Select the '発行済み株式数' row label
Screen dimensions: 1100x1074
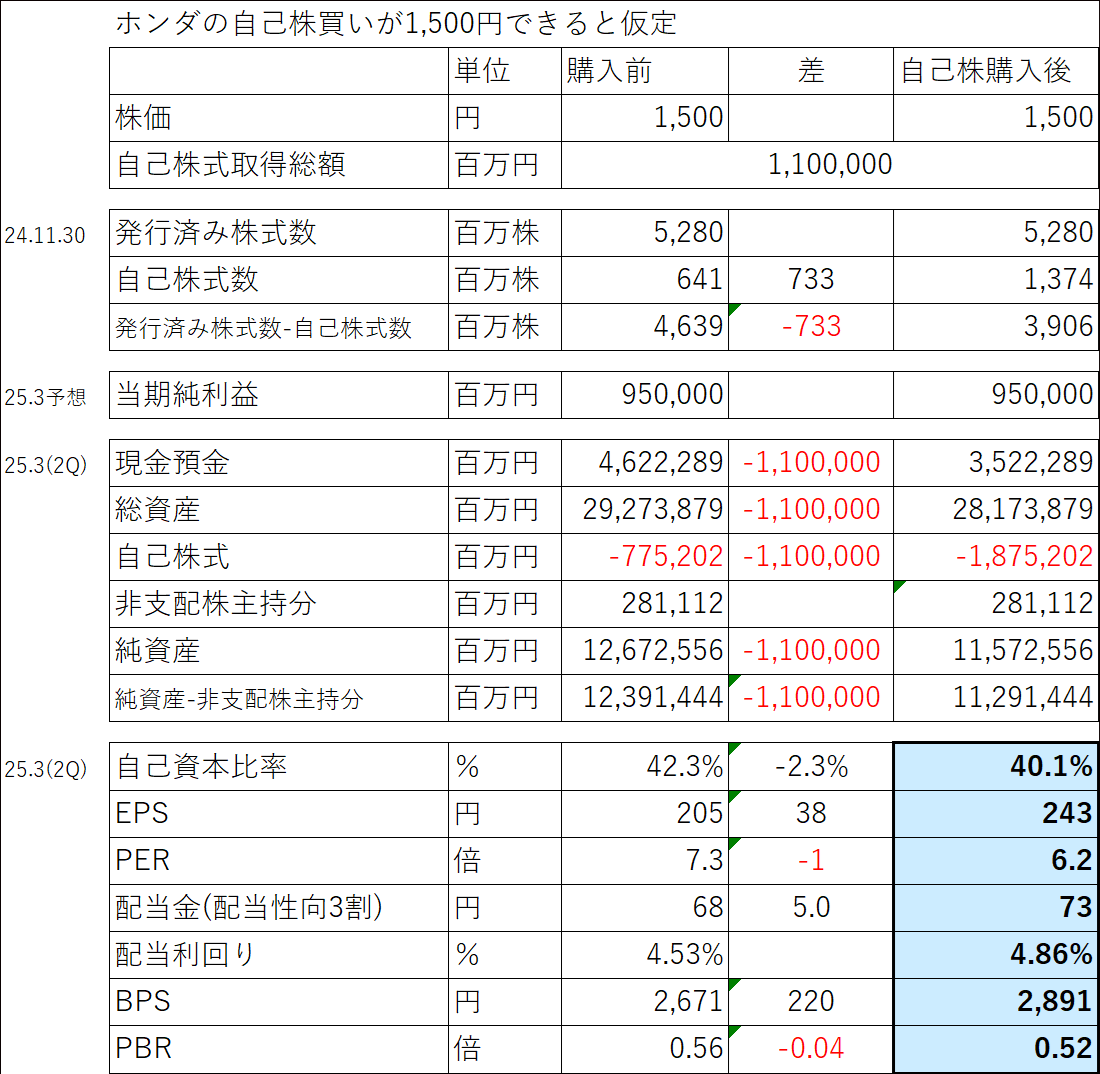point(215,233)
